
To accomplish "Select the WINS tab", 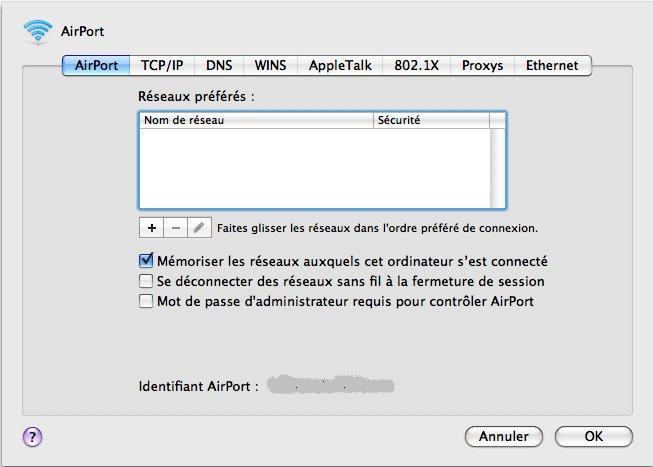I will pyautogui.click(x=270, y=65).
